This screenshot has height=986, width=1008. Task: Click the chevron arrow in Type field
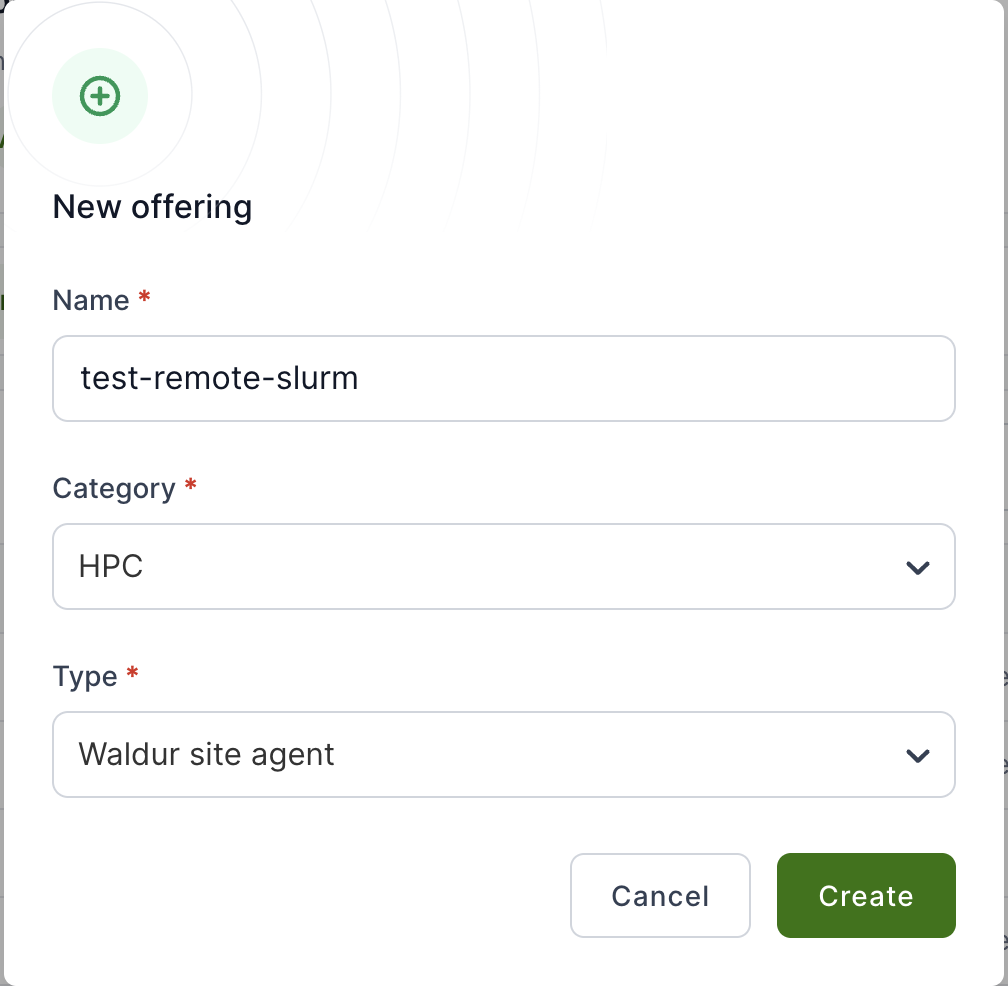click(x=917, y=755)
